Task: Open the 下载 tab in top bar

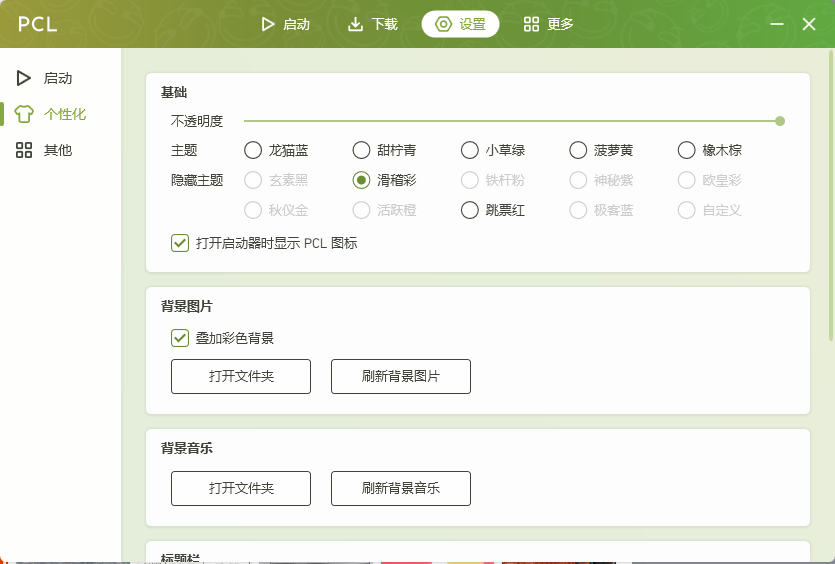Action: click(x=373, y=24)
